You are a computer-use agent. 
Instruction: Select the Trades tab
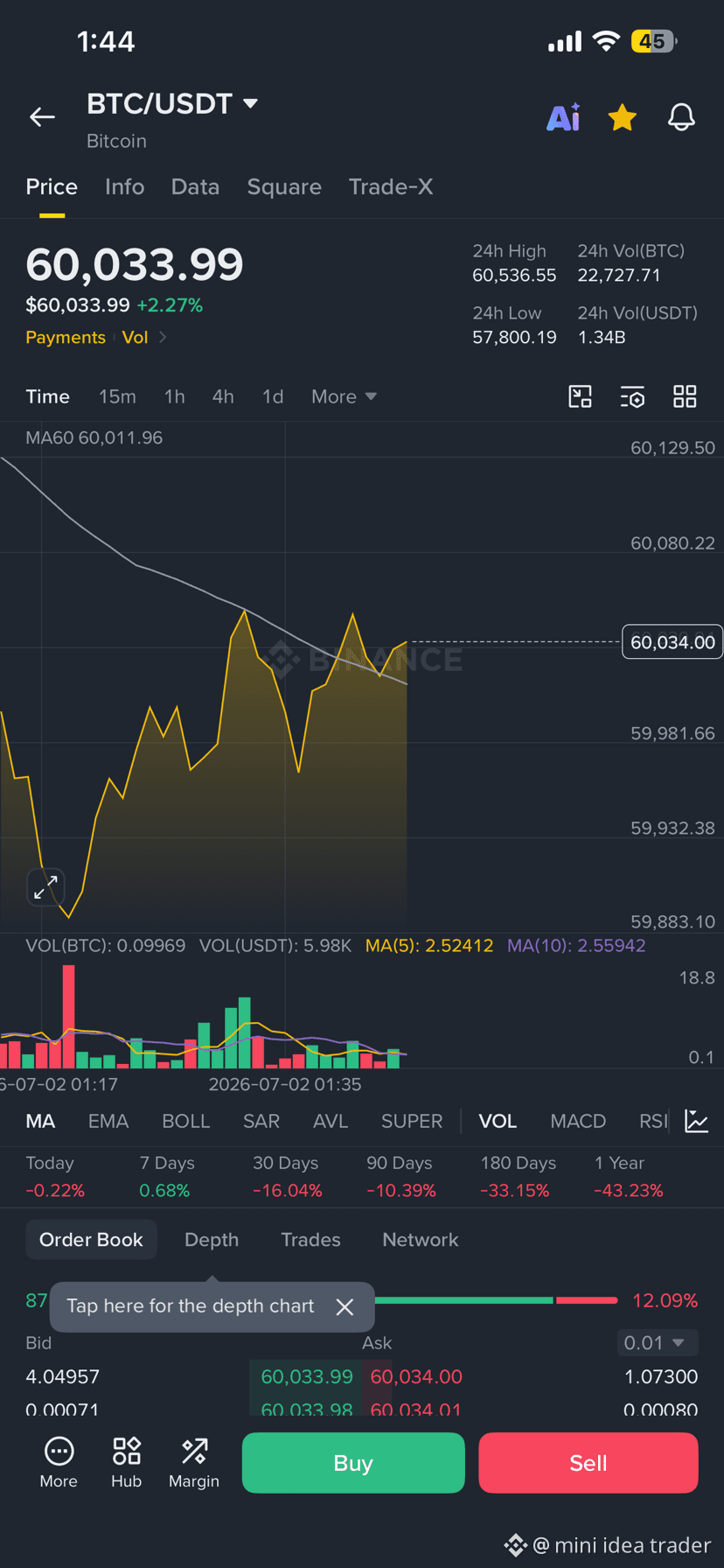(310, 1239)
